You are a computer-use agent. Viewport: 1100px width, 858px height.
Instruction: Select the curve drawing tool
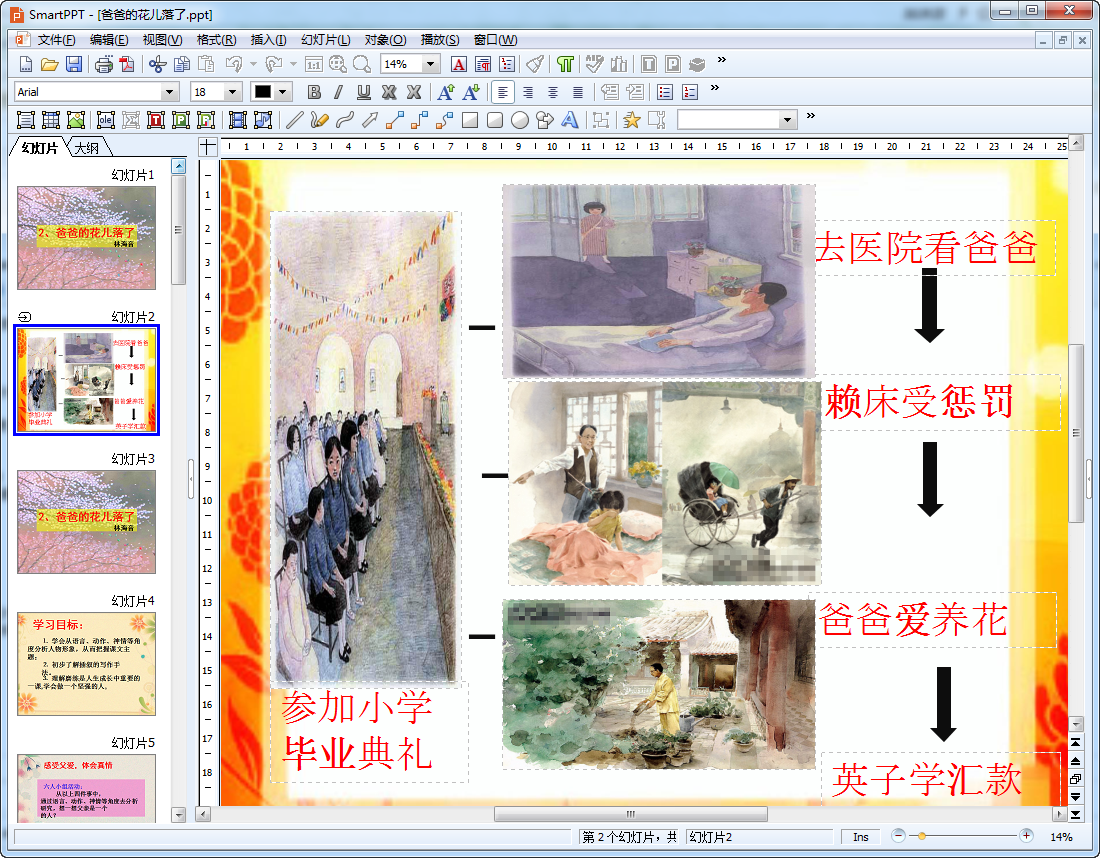click(x=344, y=120)
